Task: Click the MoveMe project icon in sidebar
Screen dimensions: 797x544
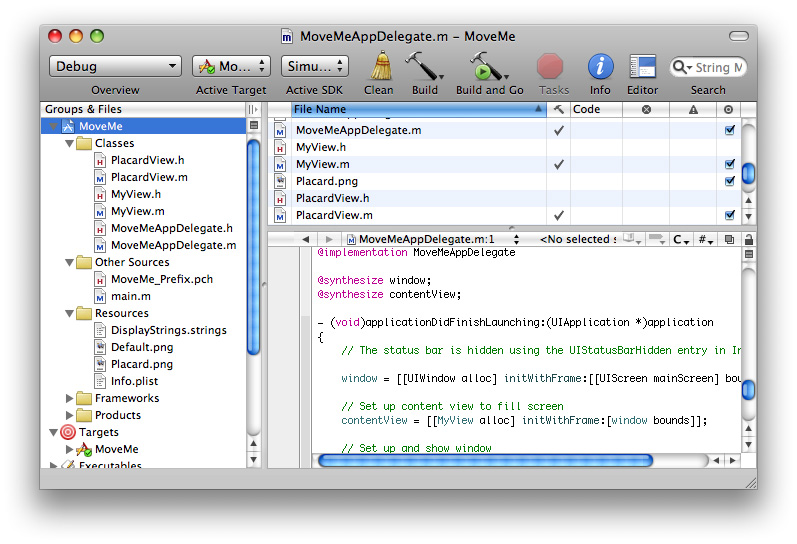Action: [x=68, y=126]
